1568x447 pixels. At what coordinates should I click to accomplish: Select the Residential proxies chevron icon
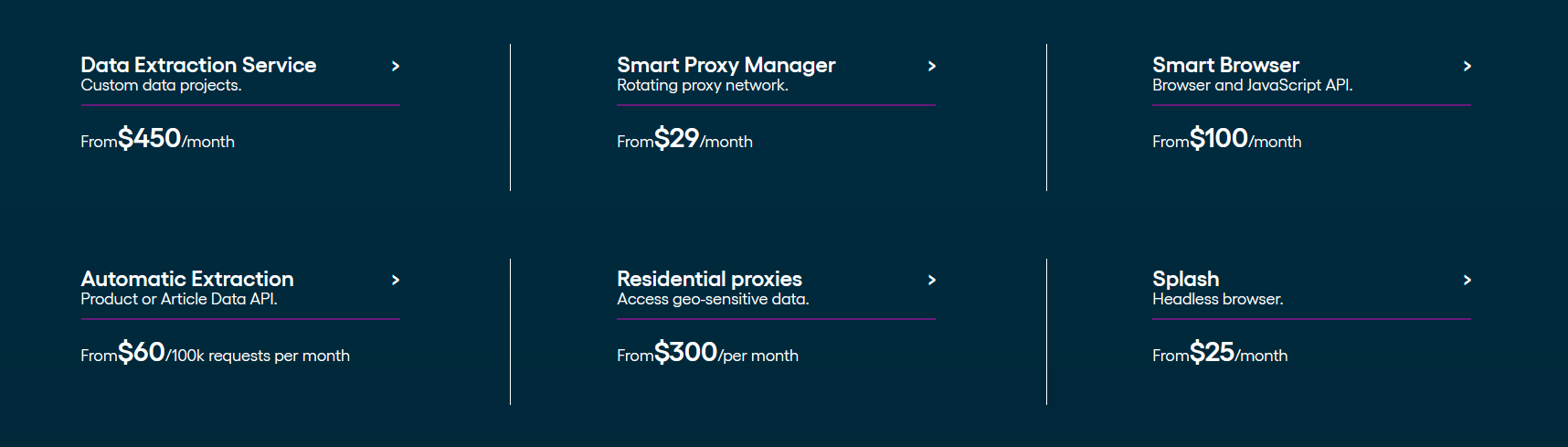tap(932, 280)
